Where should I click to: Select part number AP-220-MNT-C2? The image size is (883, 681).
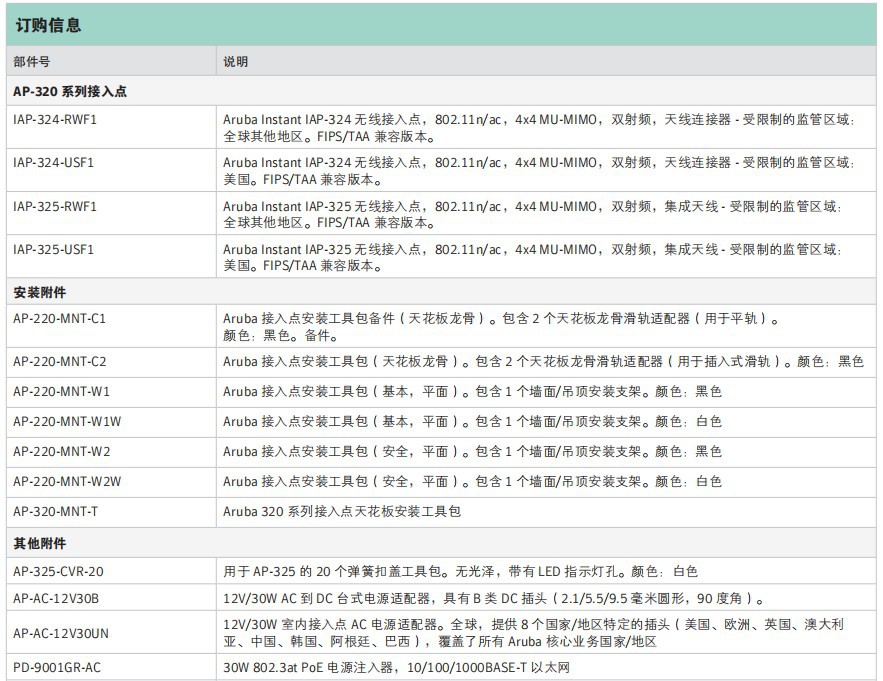[60, 362]
